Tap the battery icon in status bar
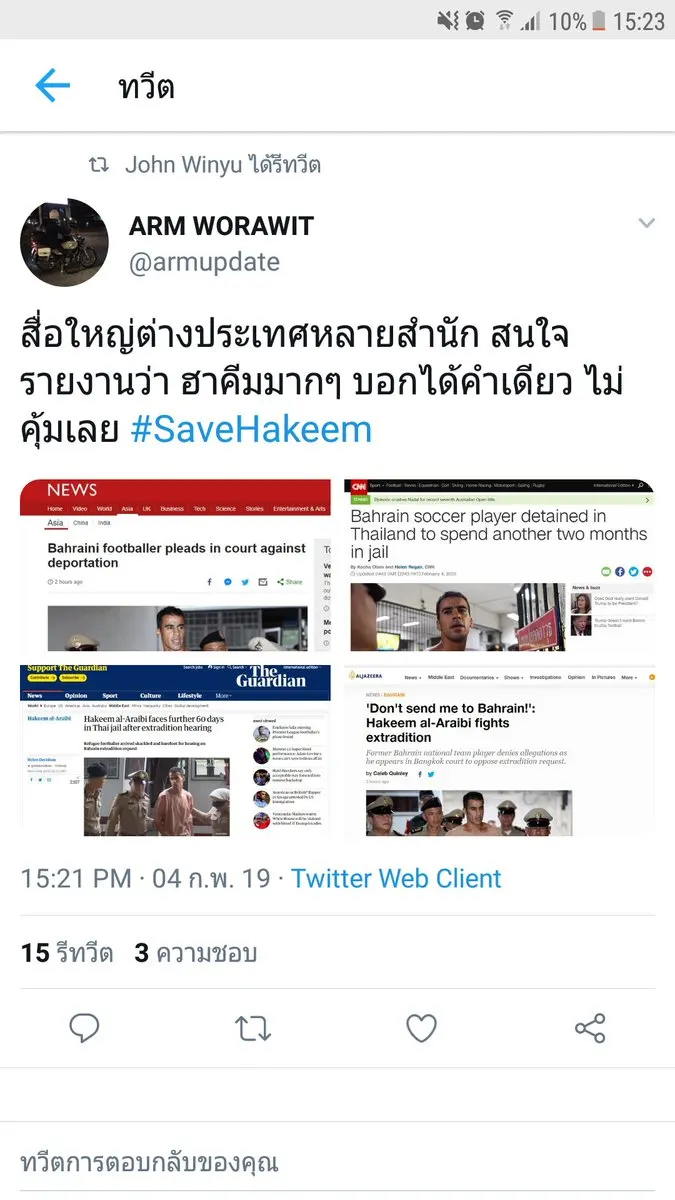Viewport: 675px width, 1200px height. click(x=599, y=20)
